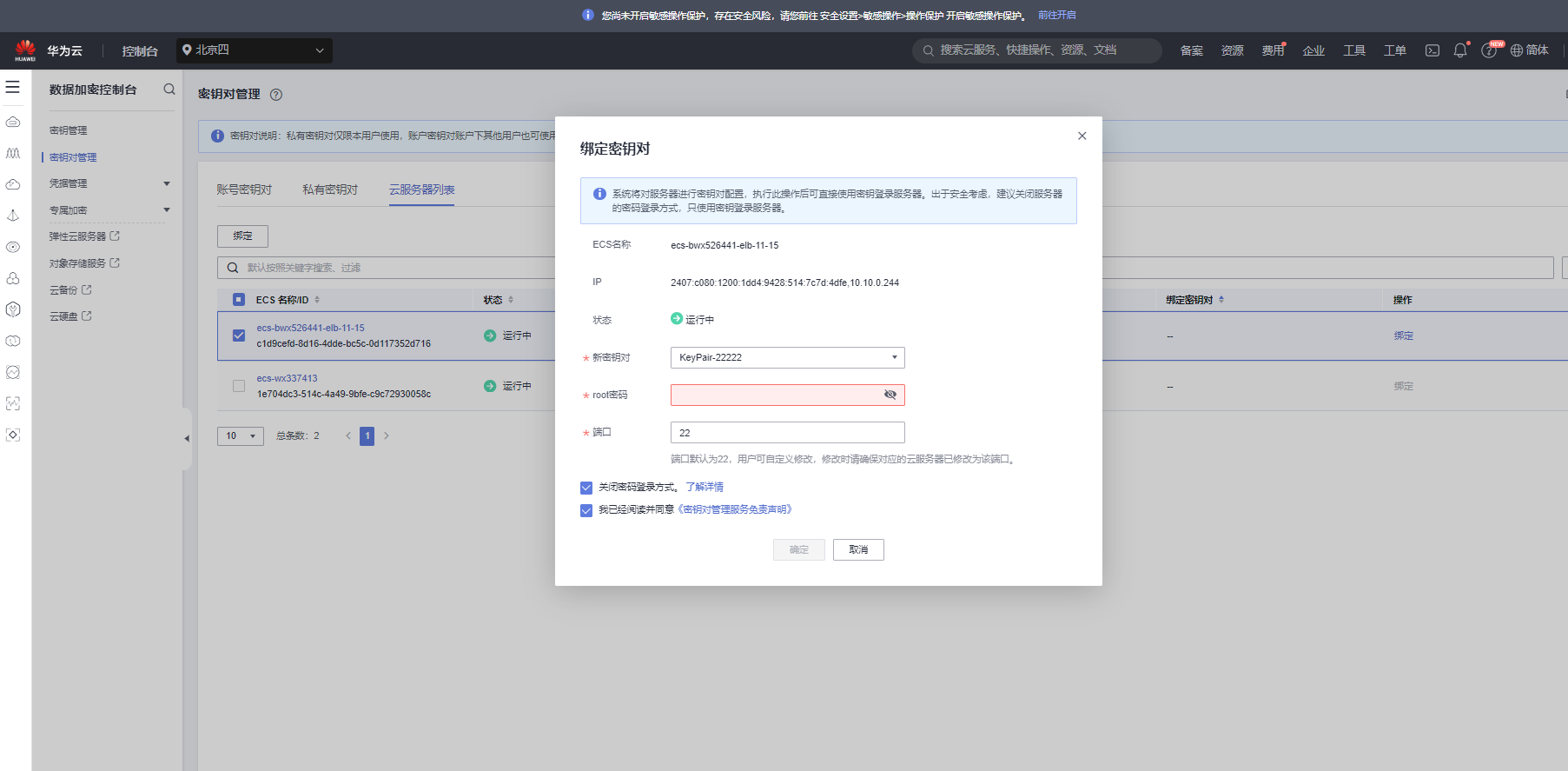This screenshot has height=771, width=1568.
Task: Click the 绑定 button above the table
Action: pos(242,236)
